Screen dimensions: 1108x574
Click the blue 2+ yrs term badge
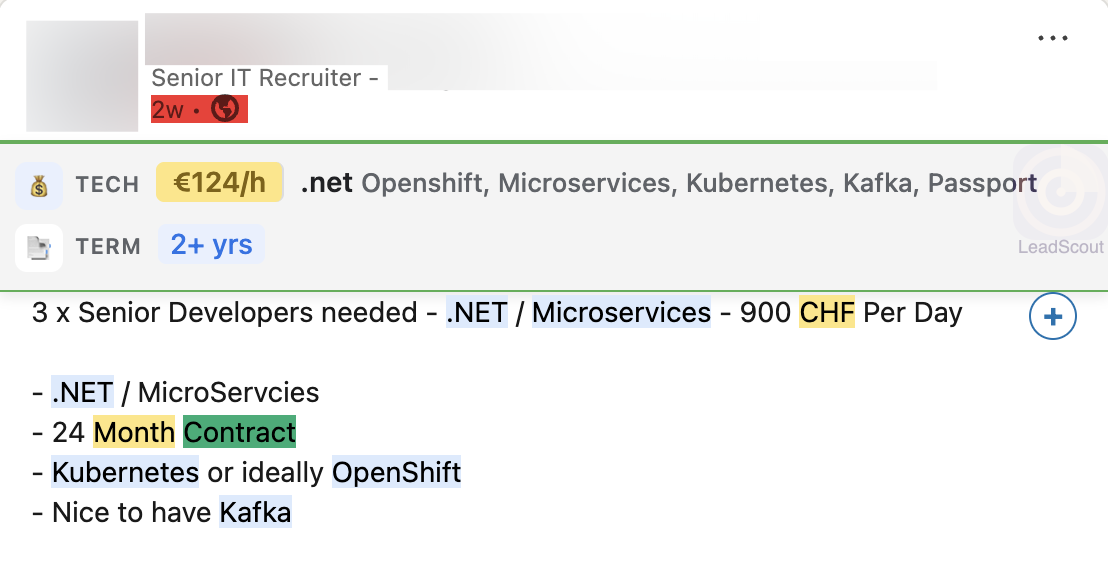[x=211, y=245]
